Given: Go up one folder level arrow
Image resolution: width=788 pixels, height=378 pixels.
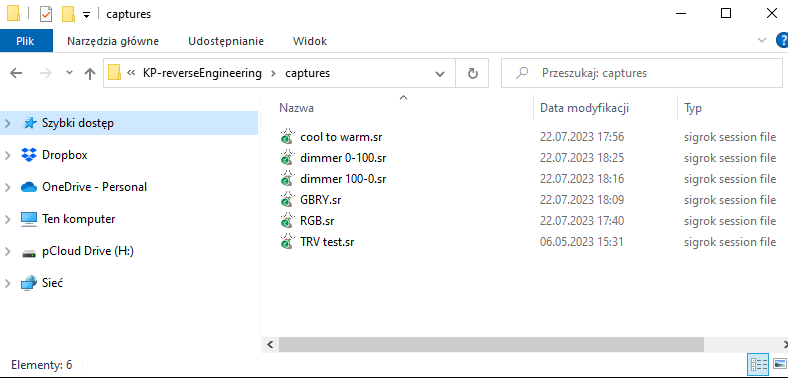Looking at the screenshot, I should pyautogui.click(x=89, y=73).
